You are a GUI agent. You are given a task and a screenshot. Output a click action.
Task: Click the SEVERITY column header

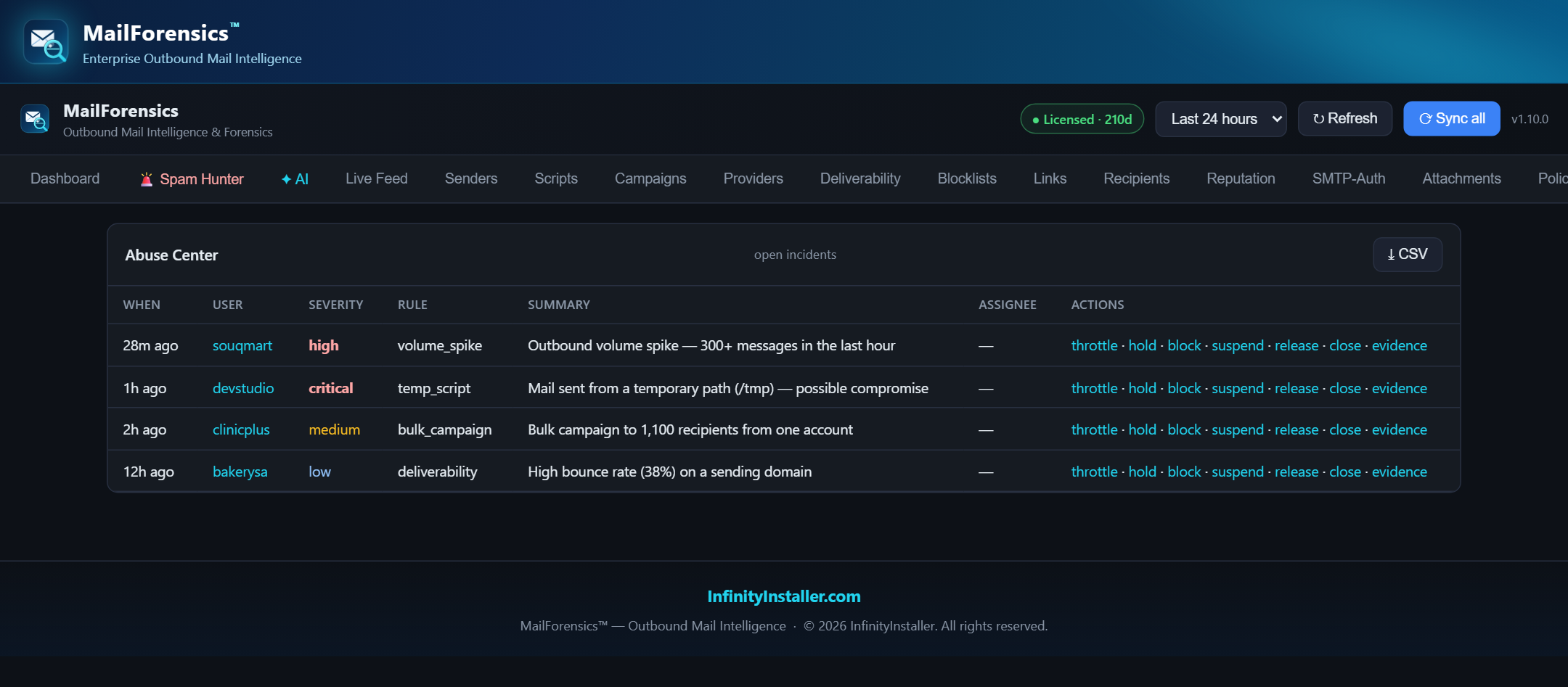point(335,305)
